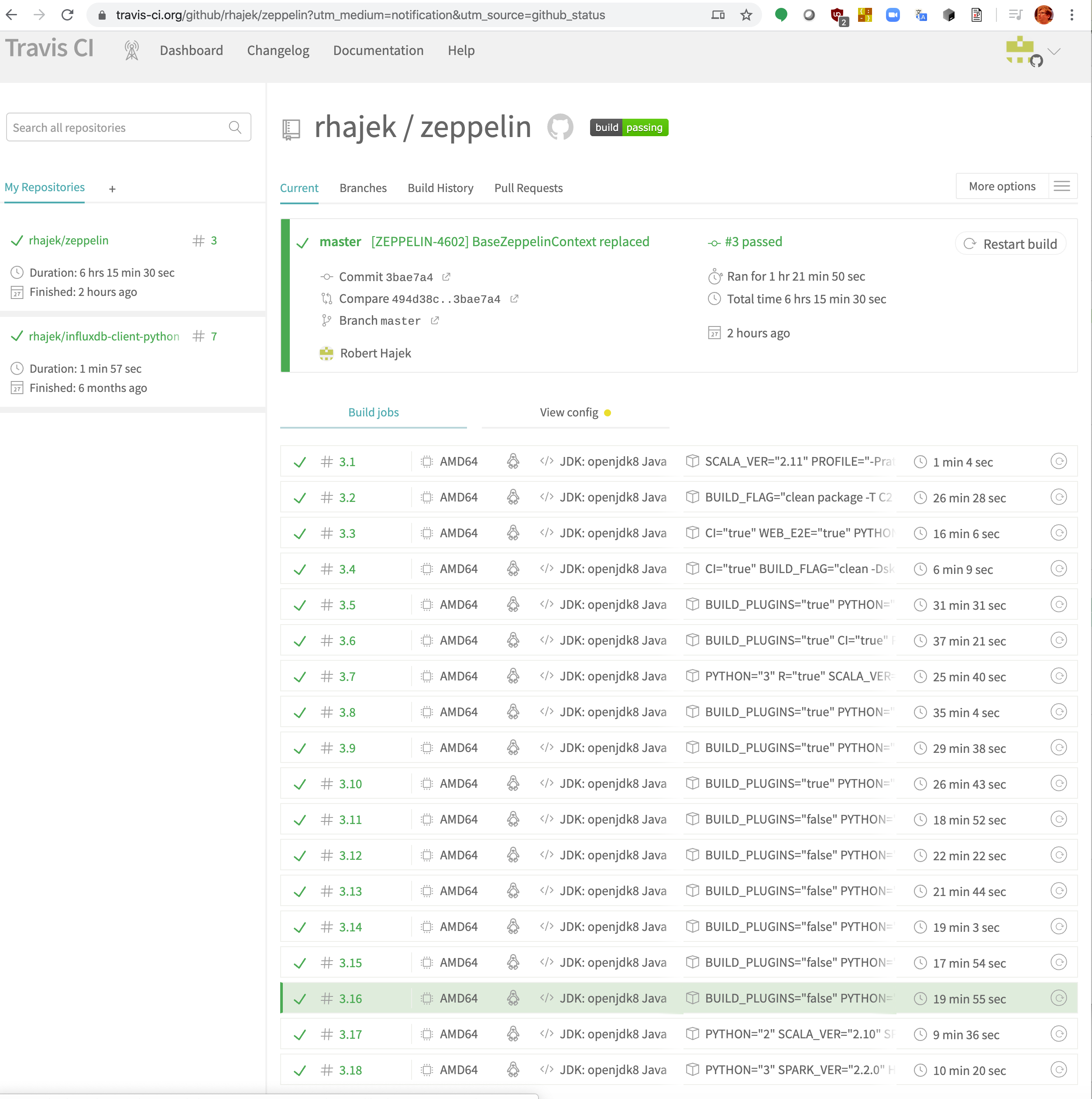Open the Pull Requests tab
The height and width of the screenshot is (1099, 1092).
pos(529,188)
